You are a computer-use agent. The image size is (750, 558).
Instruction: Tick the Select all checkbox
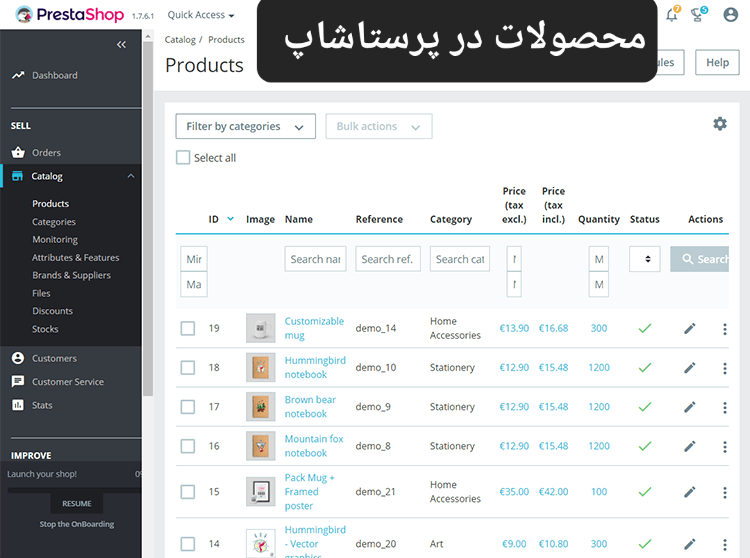click(183, 157)
